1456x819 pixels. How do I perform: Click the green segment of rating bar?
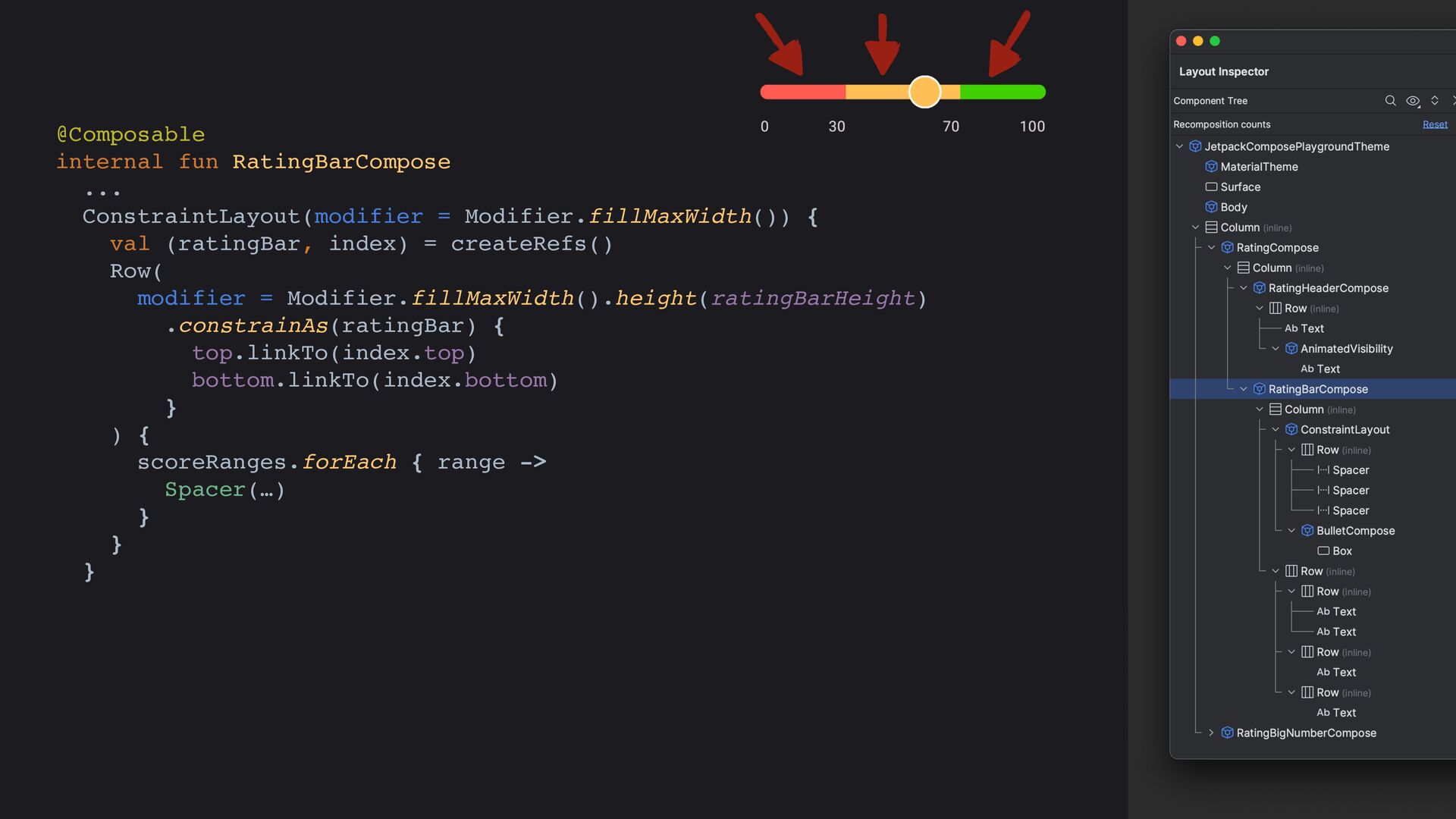[1003, 92]
